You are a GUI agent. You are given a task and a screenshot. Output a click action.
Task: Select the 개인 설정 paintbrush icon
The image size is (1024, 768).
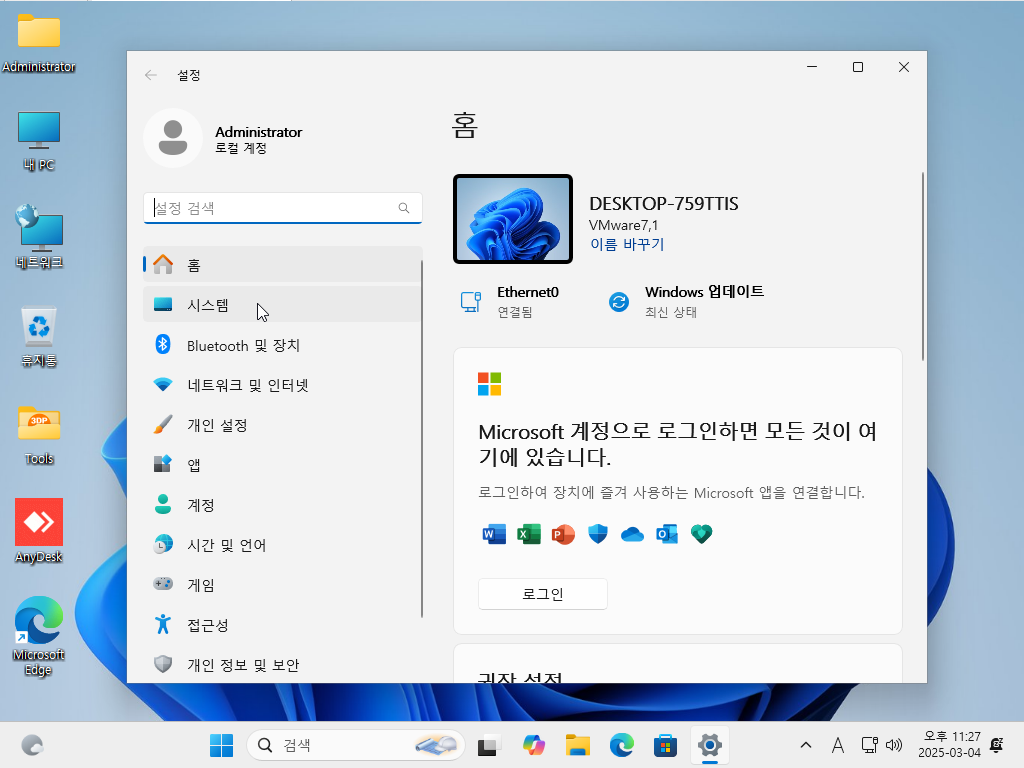163,424
